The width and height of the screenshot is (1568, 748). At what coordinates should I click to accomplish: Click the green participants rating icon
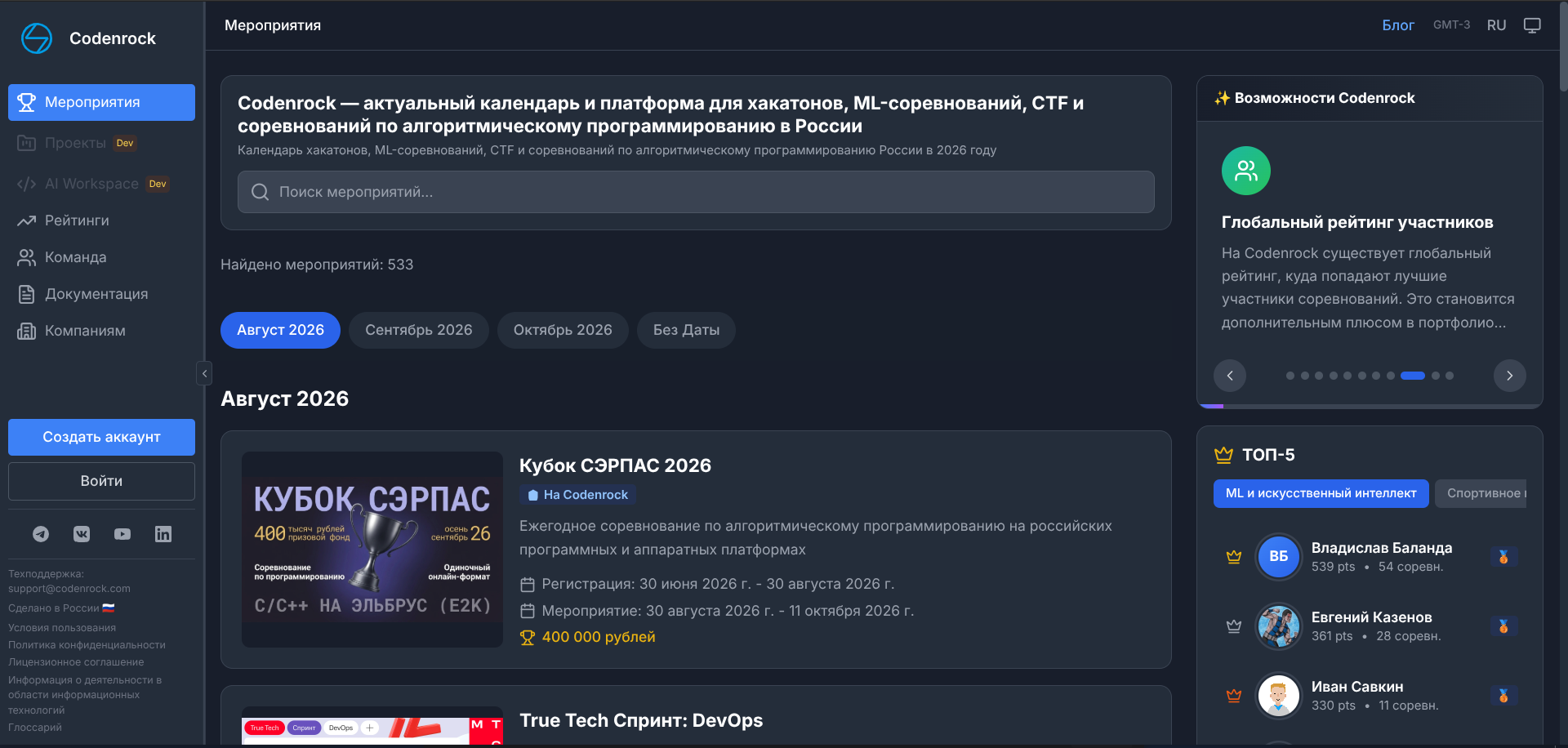coord(1246,171)
